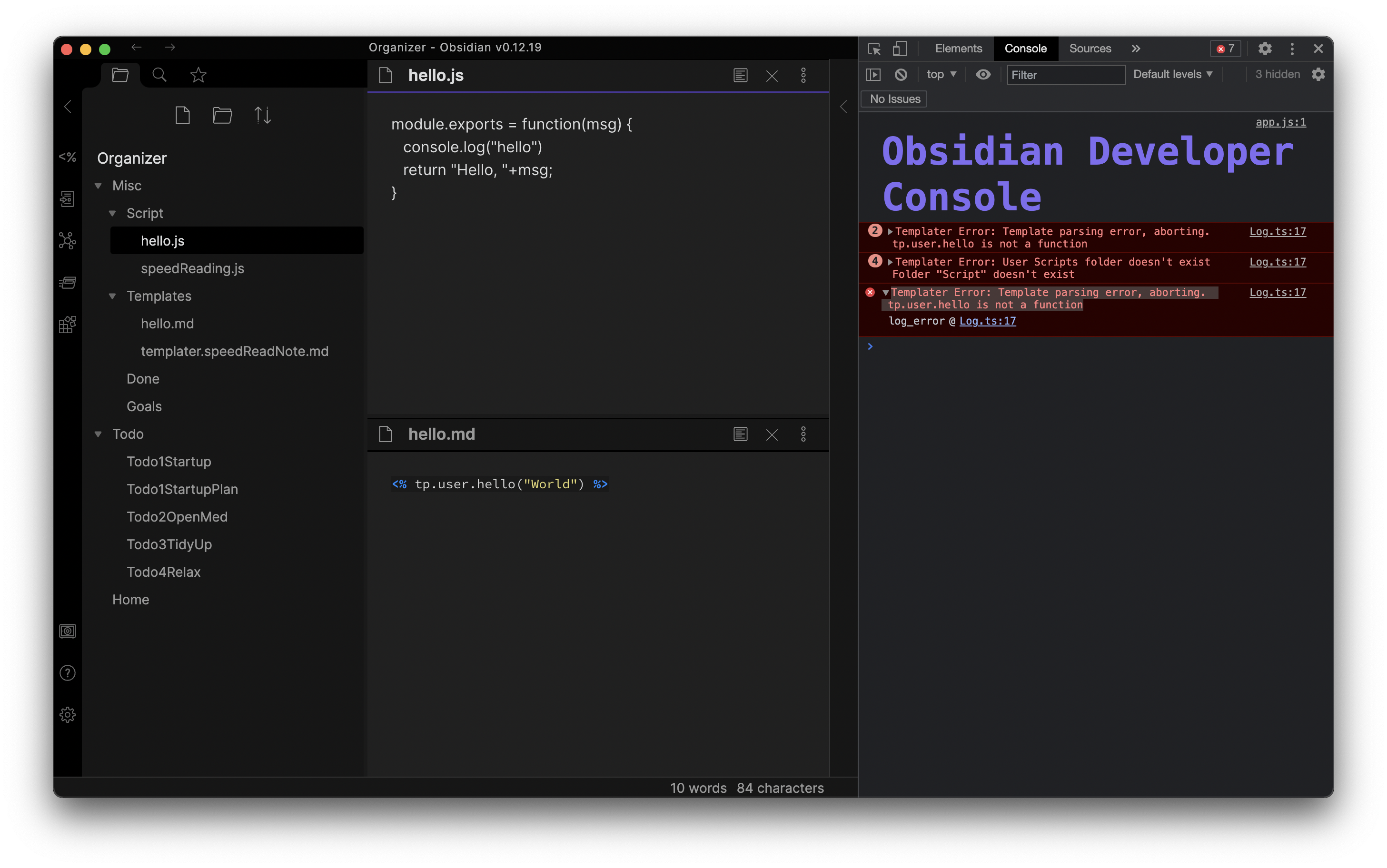The width and height of the screenshot is (1387, 868).
Task: Open Todo4Relax note
Action: tap(164, 572)
